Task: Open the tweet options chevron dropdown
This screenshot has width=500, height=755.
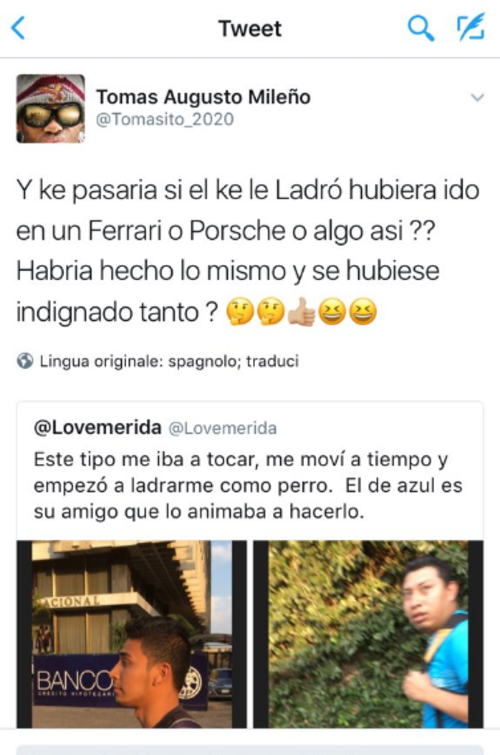Action: coord(477,97)
